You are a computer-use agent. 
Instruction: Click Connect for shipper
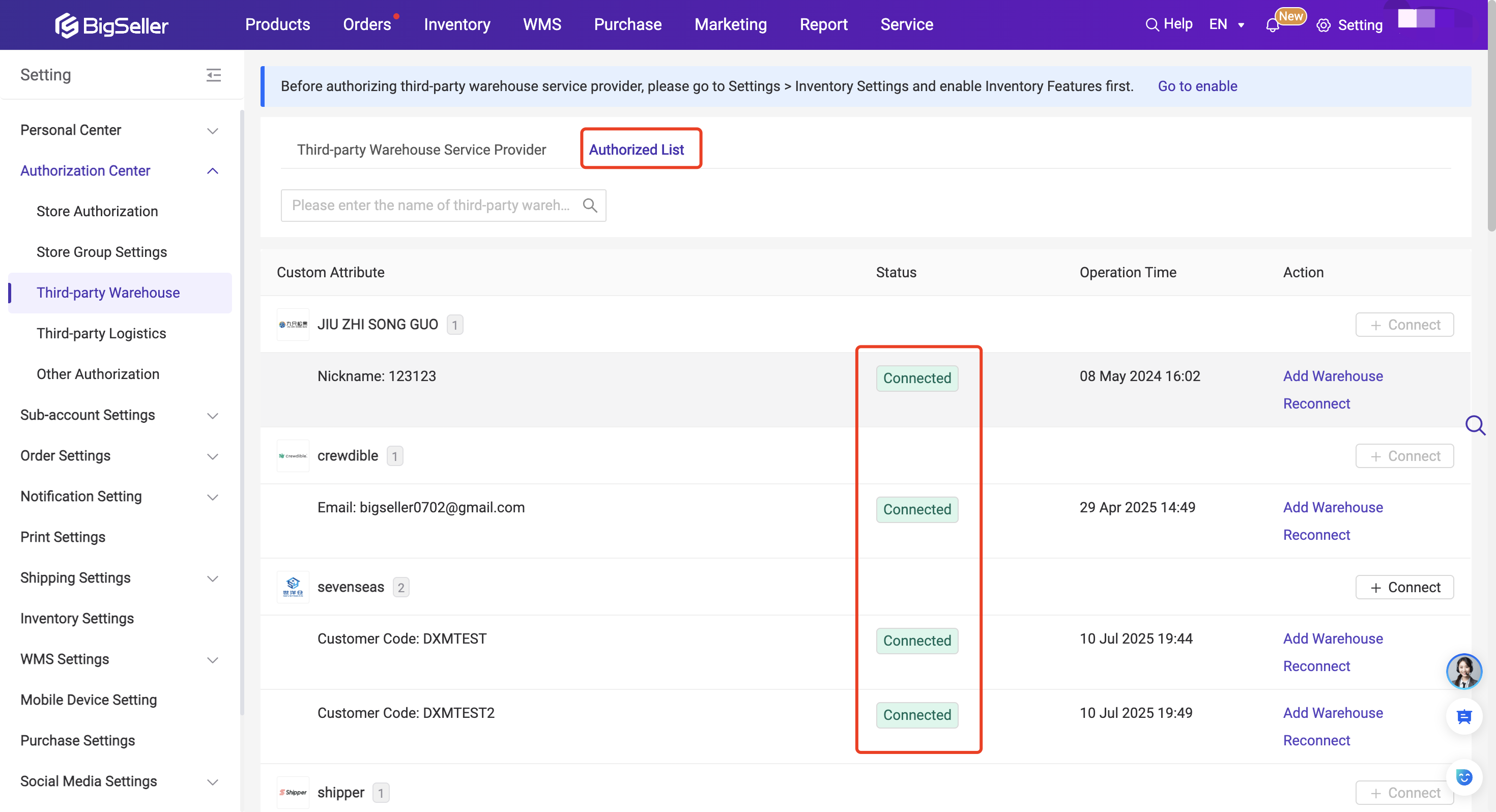point(1404,793)
